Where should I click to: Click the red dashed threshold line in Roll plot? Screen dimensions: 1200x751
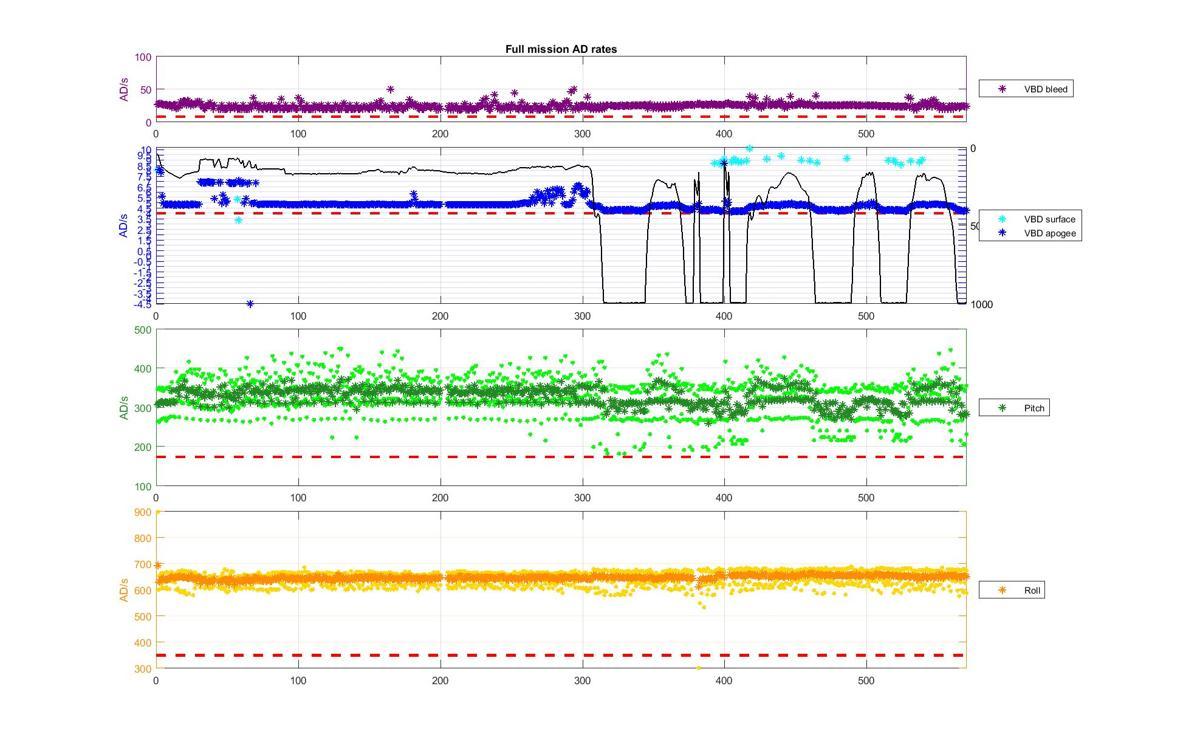click(x=560, y=655)
